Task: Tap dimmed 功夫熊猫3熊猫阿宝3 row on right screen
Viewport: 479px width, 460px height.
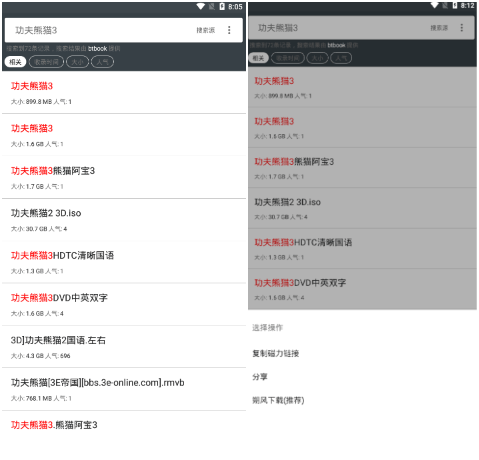Action: [362, 168]
